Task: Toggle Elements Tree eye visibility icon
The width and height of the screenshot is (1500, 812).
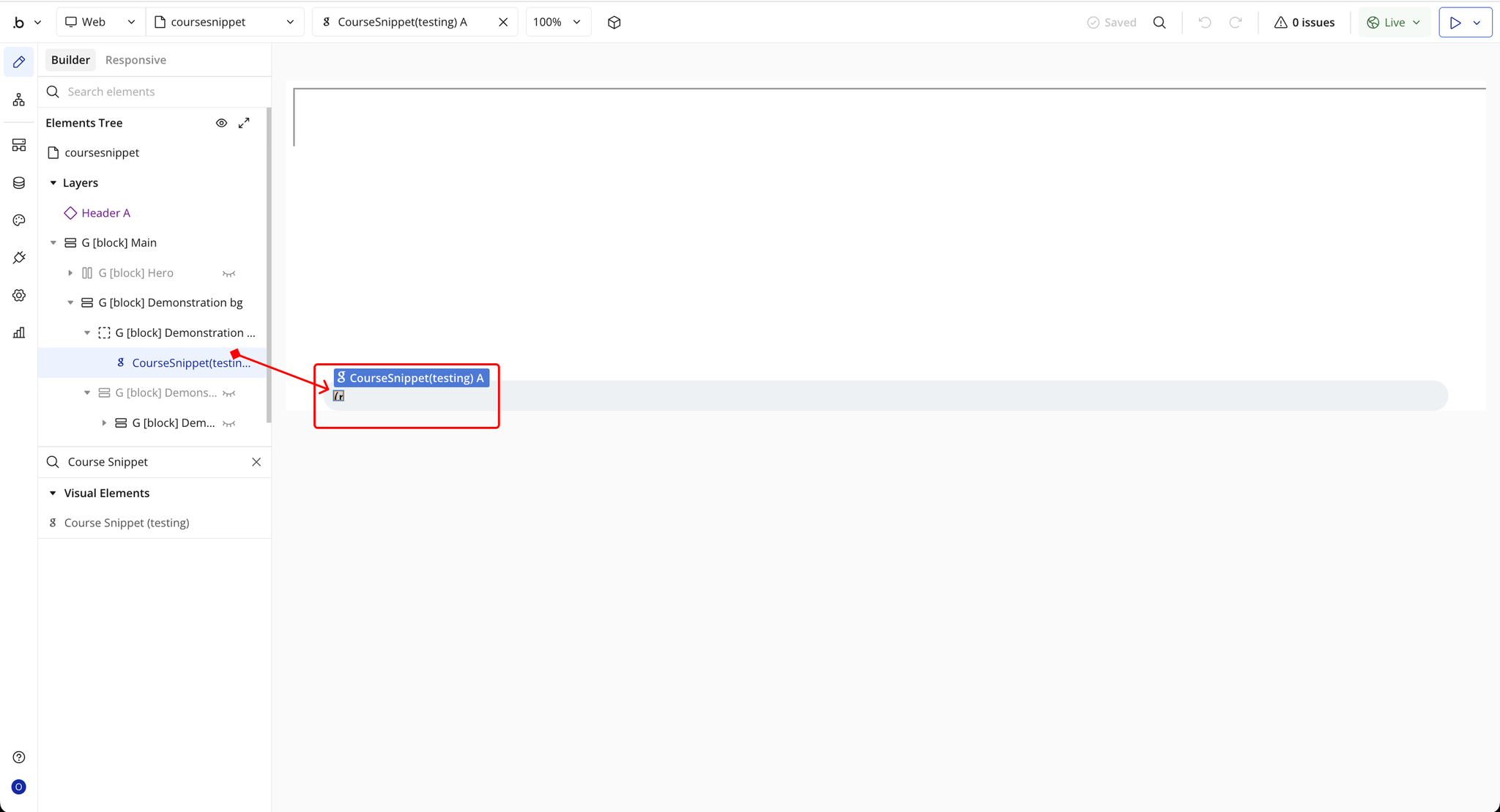Action: tap(221, 123)
